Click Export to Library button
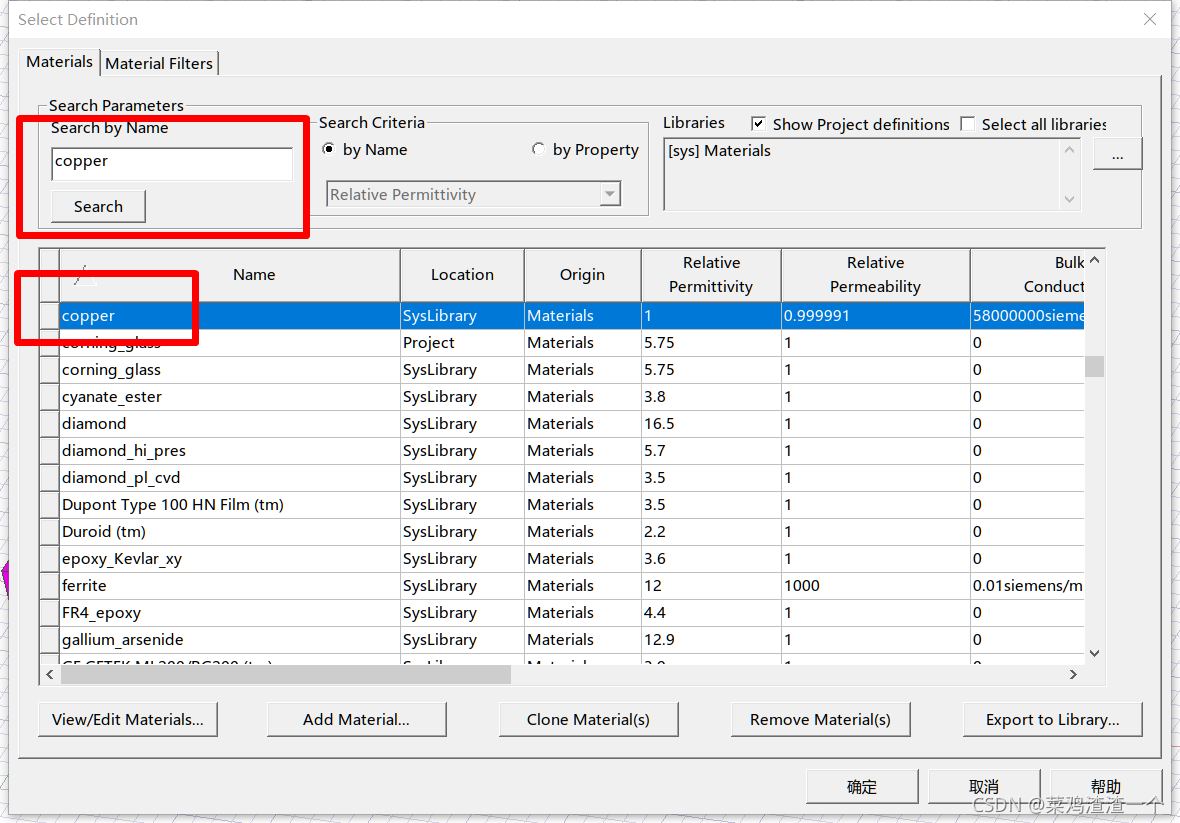This screenshot has height=823, width=1180. click(1053, 720)
